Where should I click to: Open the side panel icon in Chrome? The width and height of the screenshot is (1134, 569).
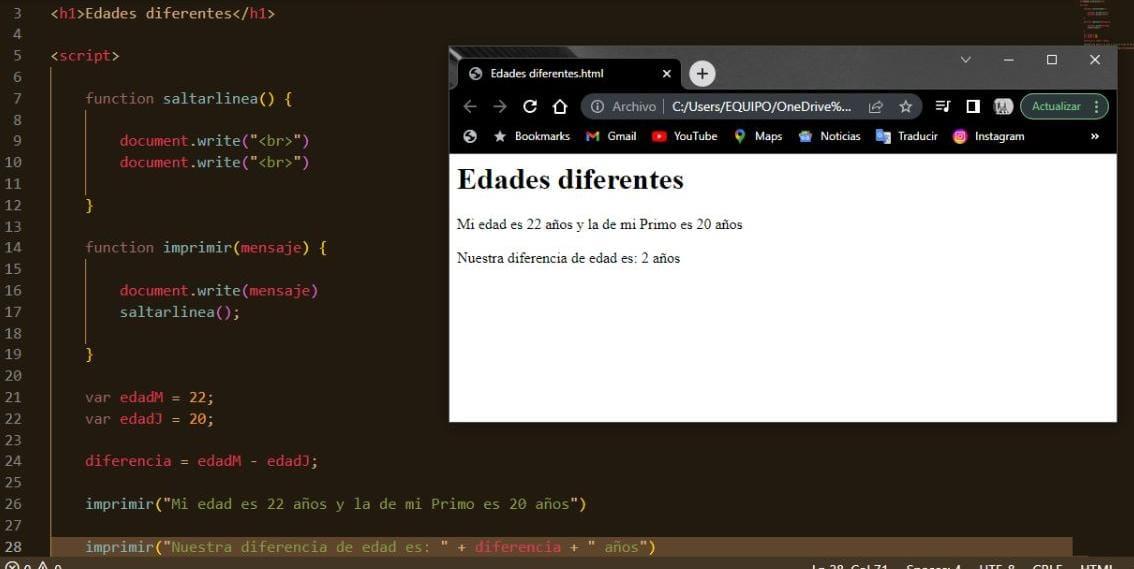point(973,106)
